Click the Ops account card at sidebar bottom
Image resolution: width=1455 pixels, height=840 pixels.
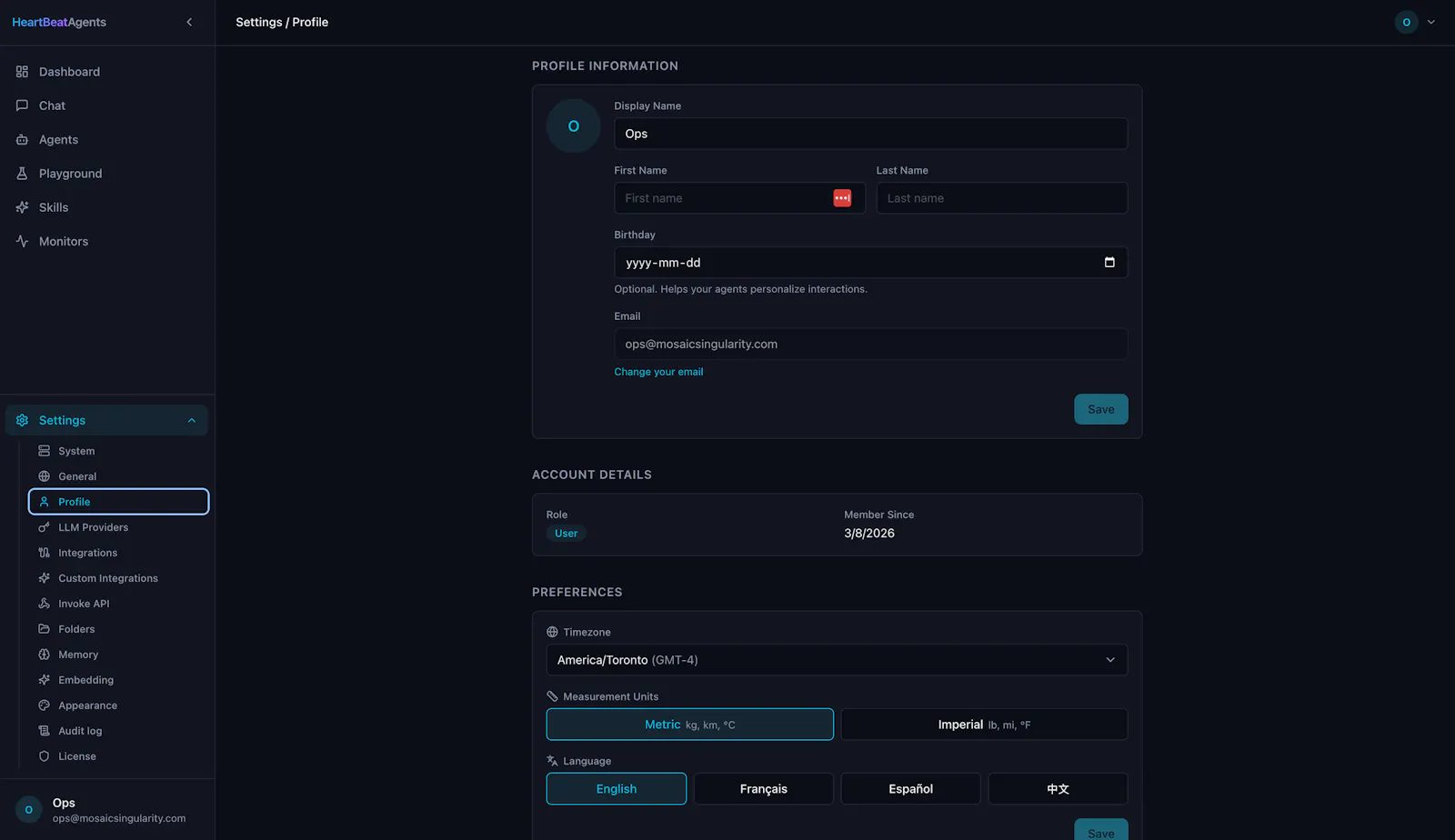[107, 809]
